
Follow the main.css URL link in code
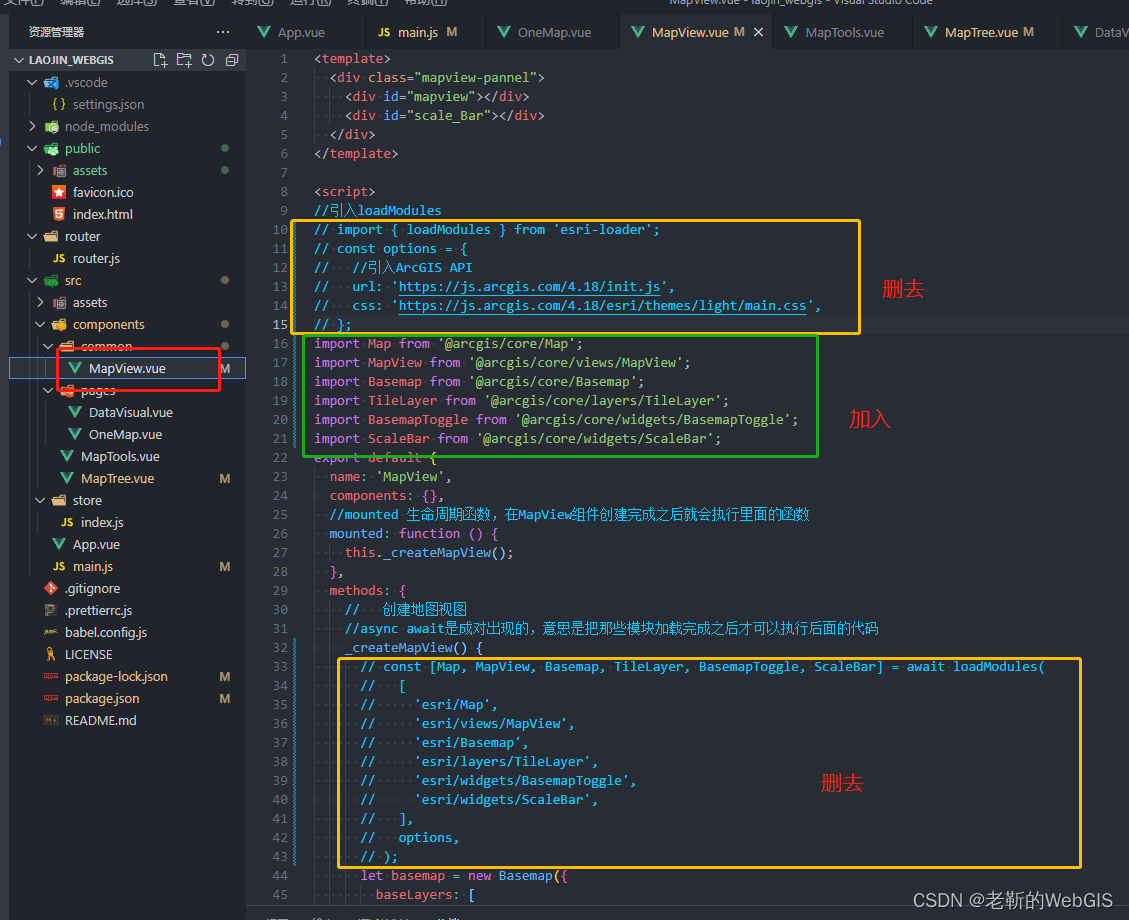[603, 305]
